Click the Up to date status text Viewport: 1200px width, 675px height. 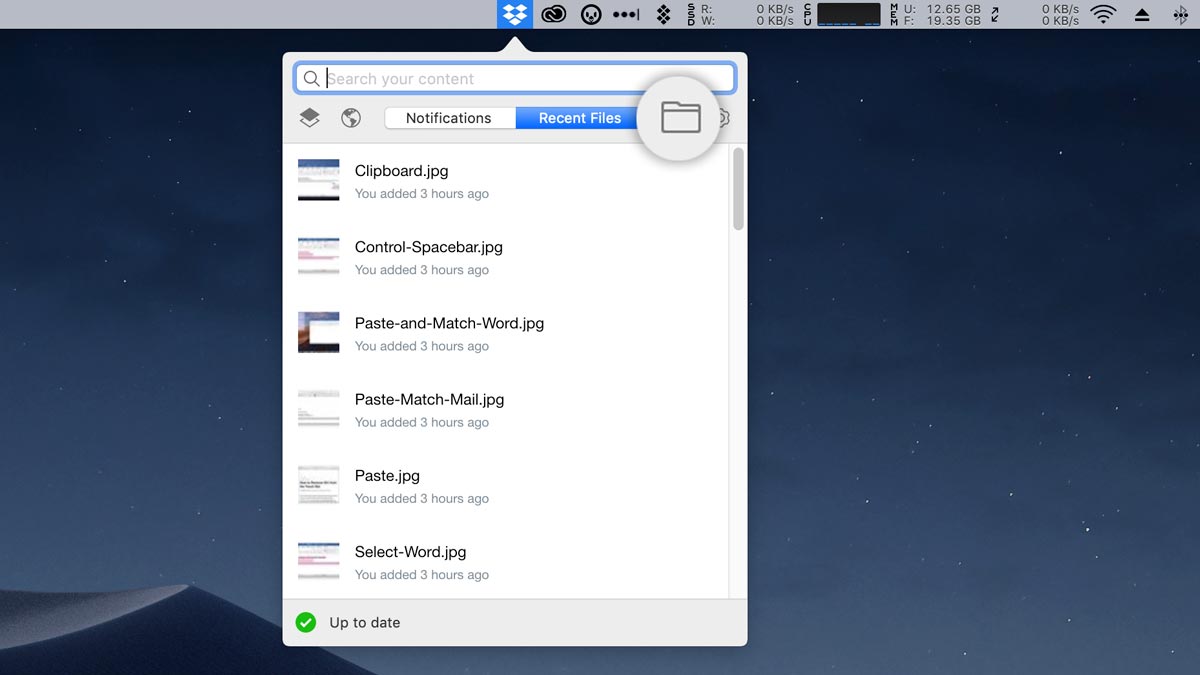(x=365, y=622)
